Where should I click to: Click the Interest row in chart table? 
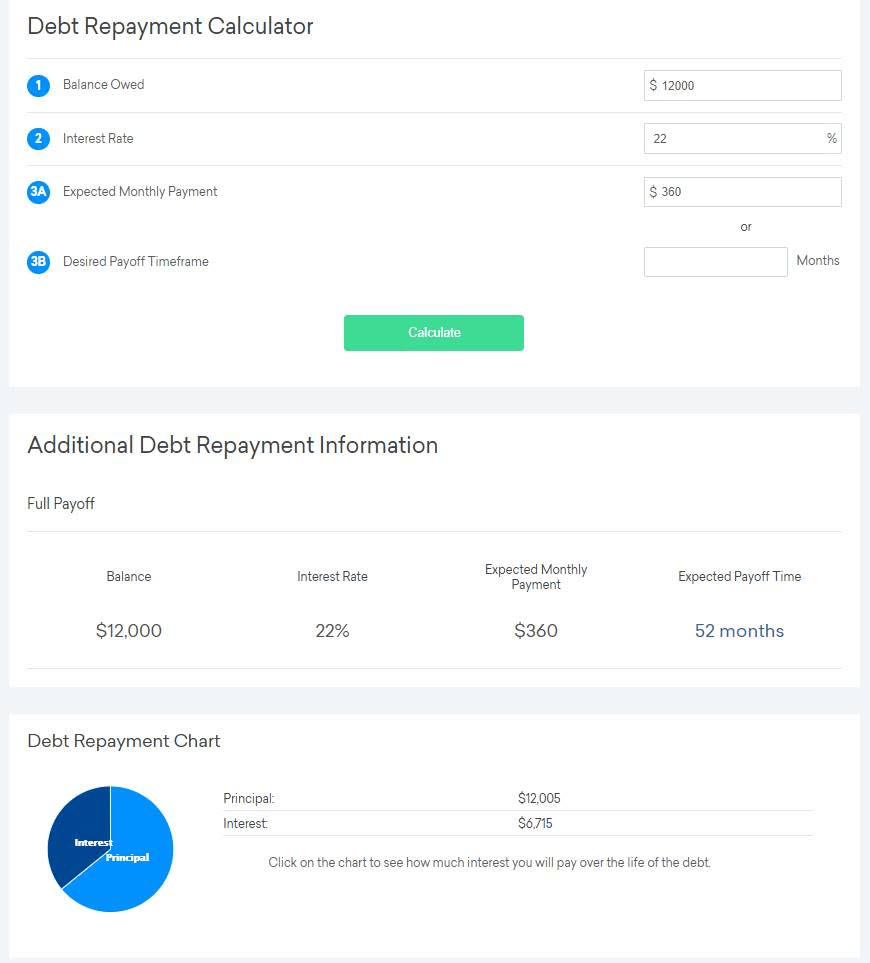[x=517, y=824]
